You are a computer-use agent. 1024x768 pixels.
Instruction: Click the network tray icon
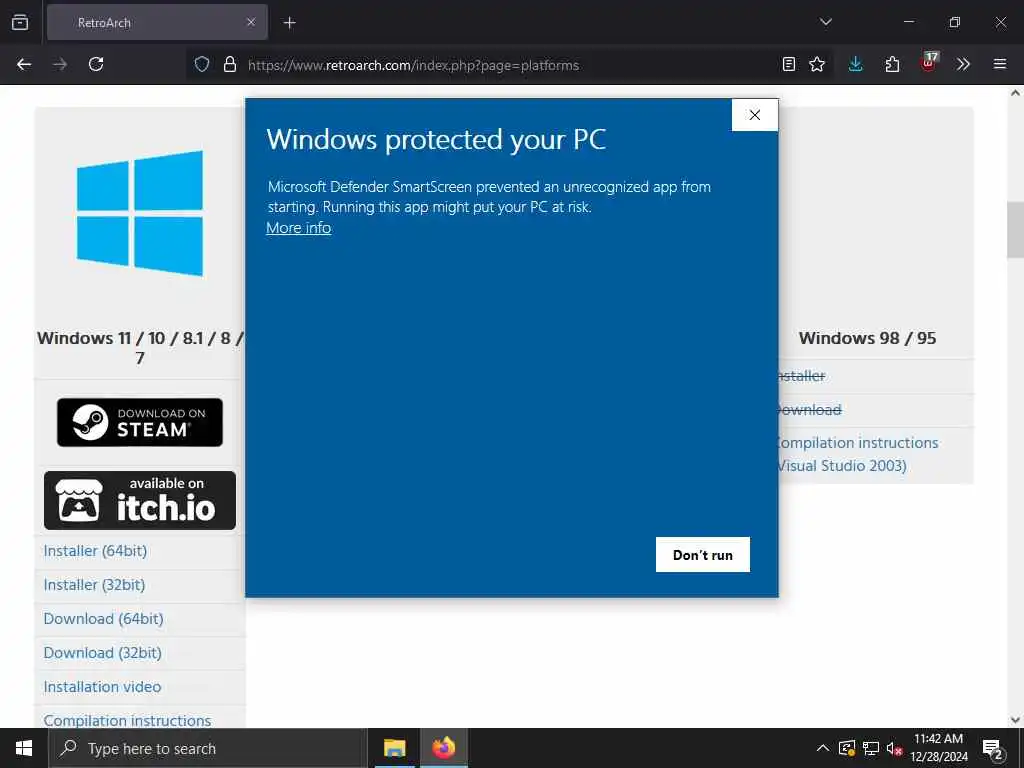(871, 748)
